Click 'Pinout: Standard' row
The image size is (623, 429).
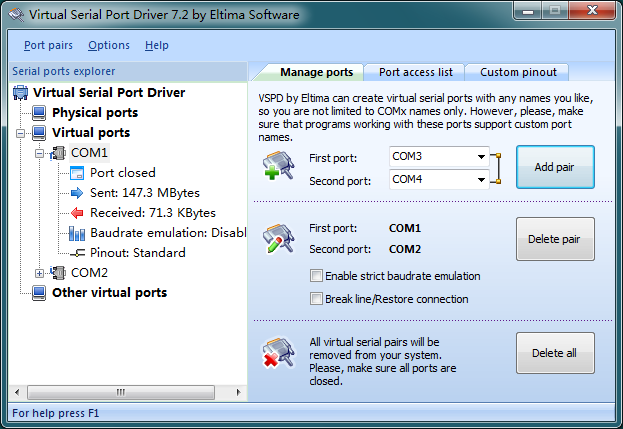click(x=137, y=253)
